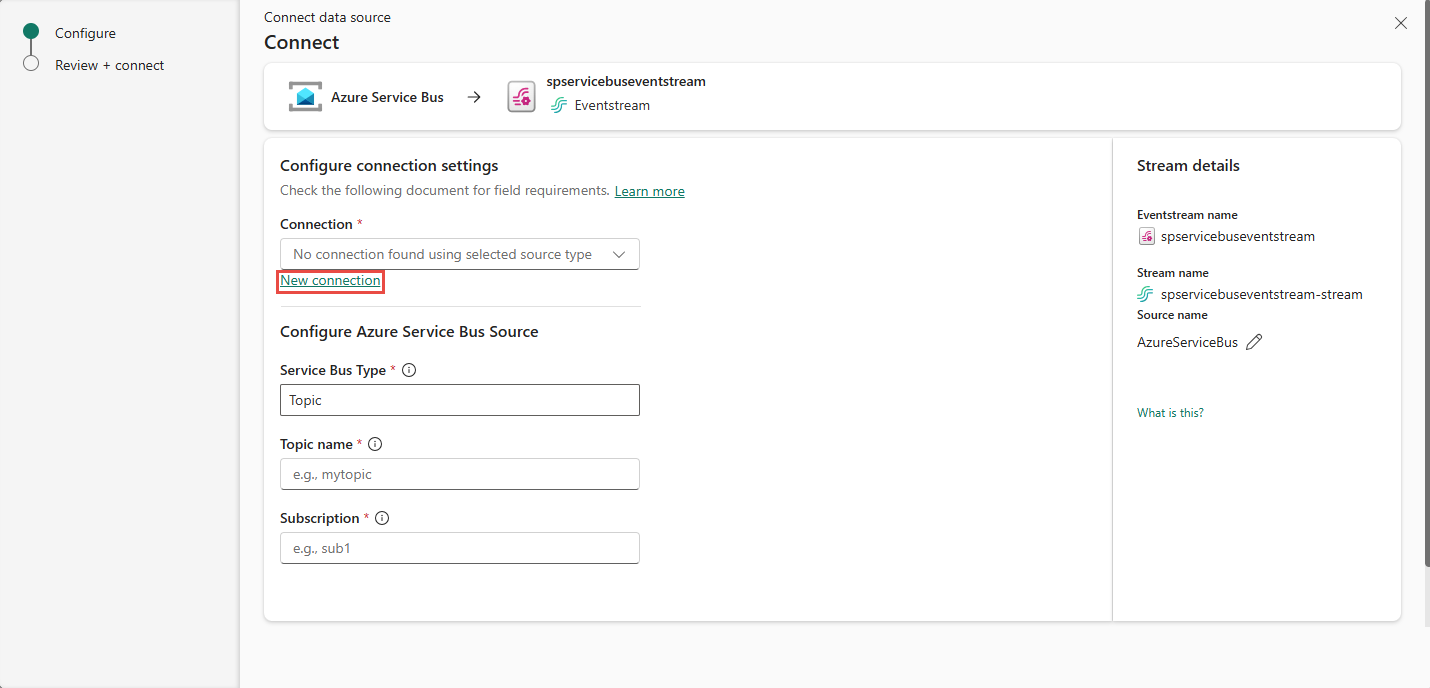Open the Learn more link
The width and height of the screenshot is (1430, 688).
(649, 191)
